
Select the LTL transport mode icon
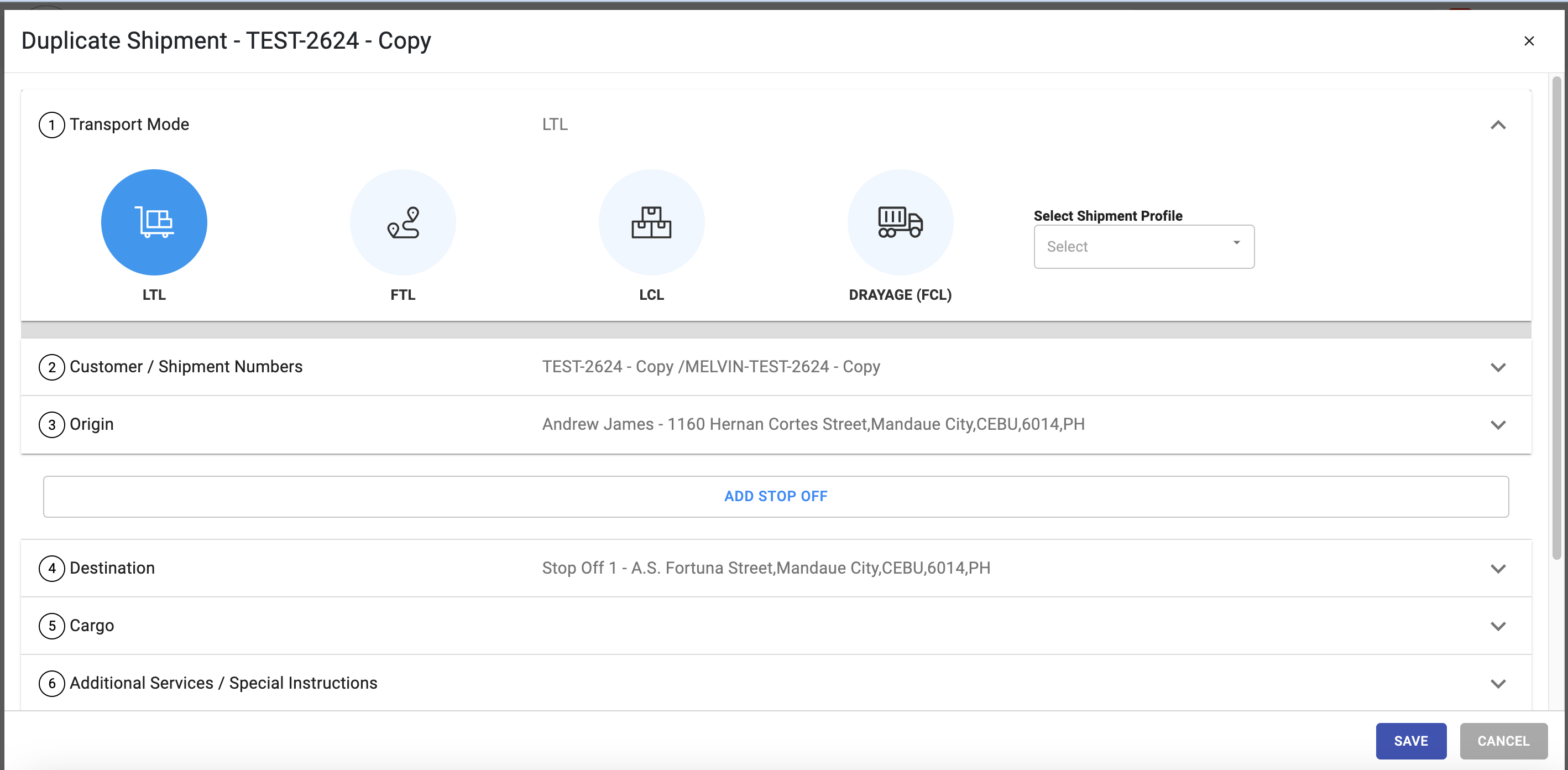[x=154, y=222]
